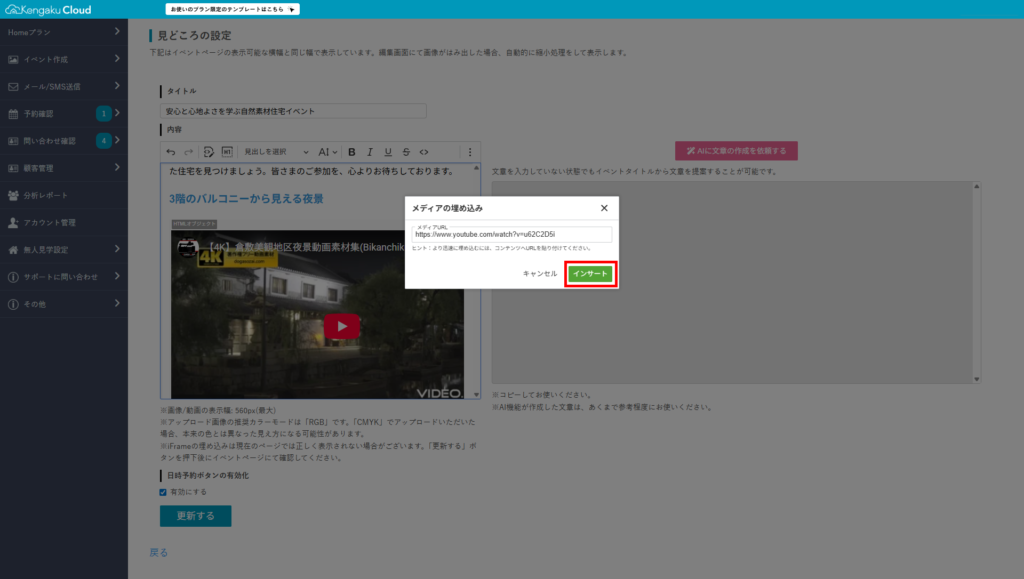Image resolution: width=1024 pixels, height=579 pixels.
Task: Click the redo arrow in editor toolbar
Action: pyautogui.click(x=188, y=152)
